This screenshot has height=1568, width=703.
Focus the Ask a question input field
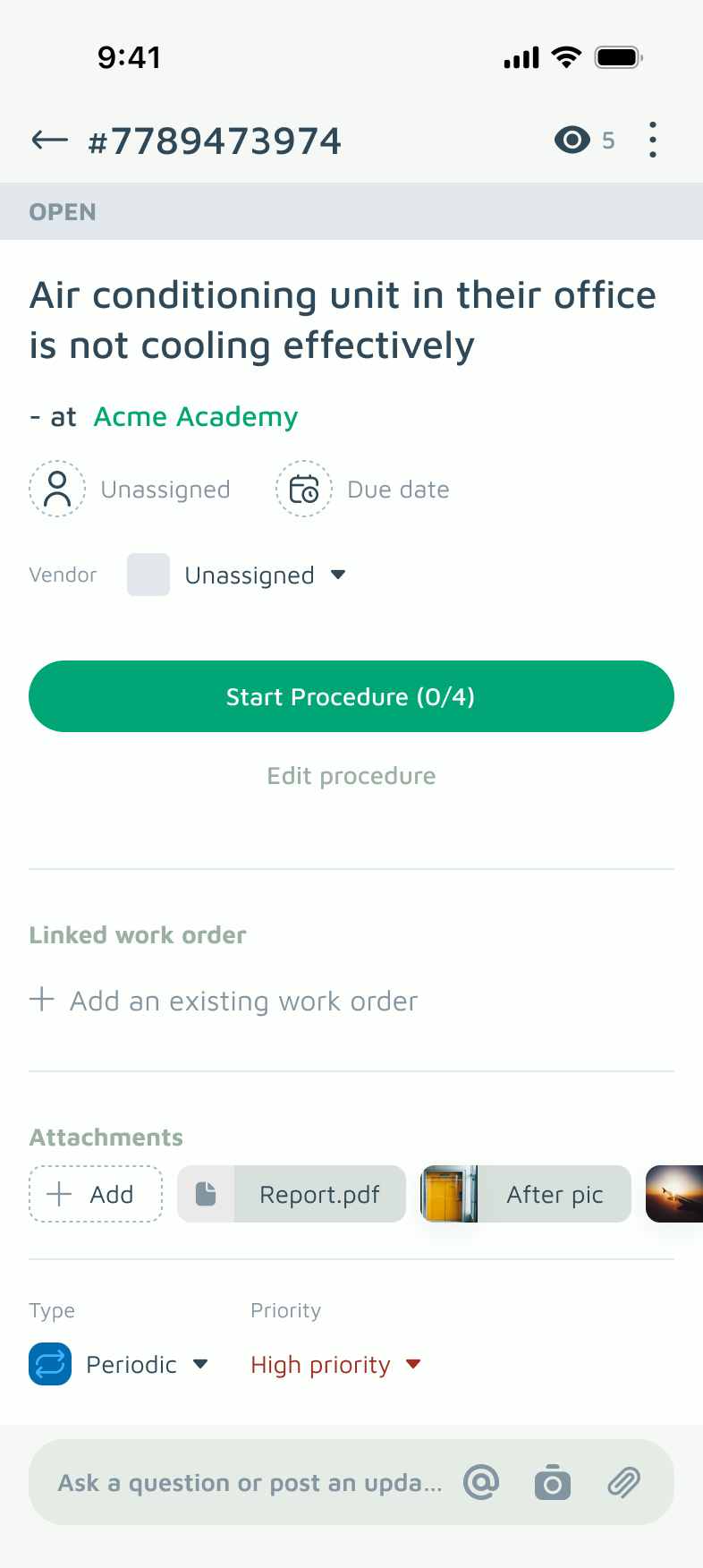(x=250, y=1483)
